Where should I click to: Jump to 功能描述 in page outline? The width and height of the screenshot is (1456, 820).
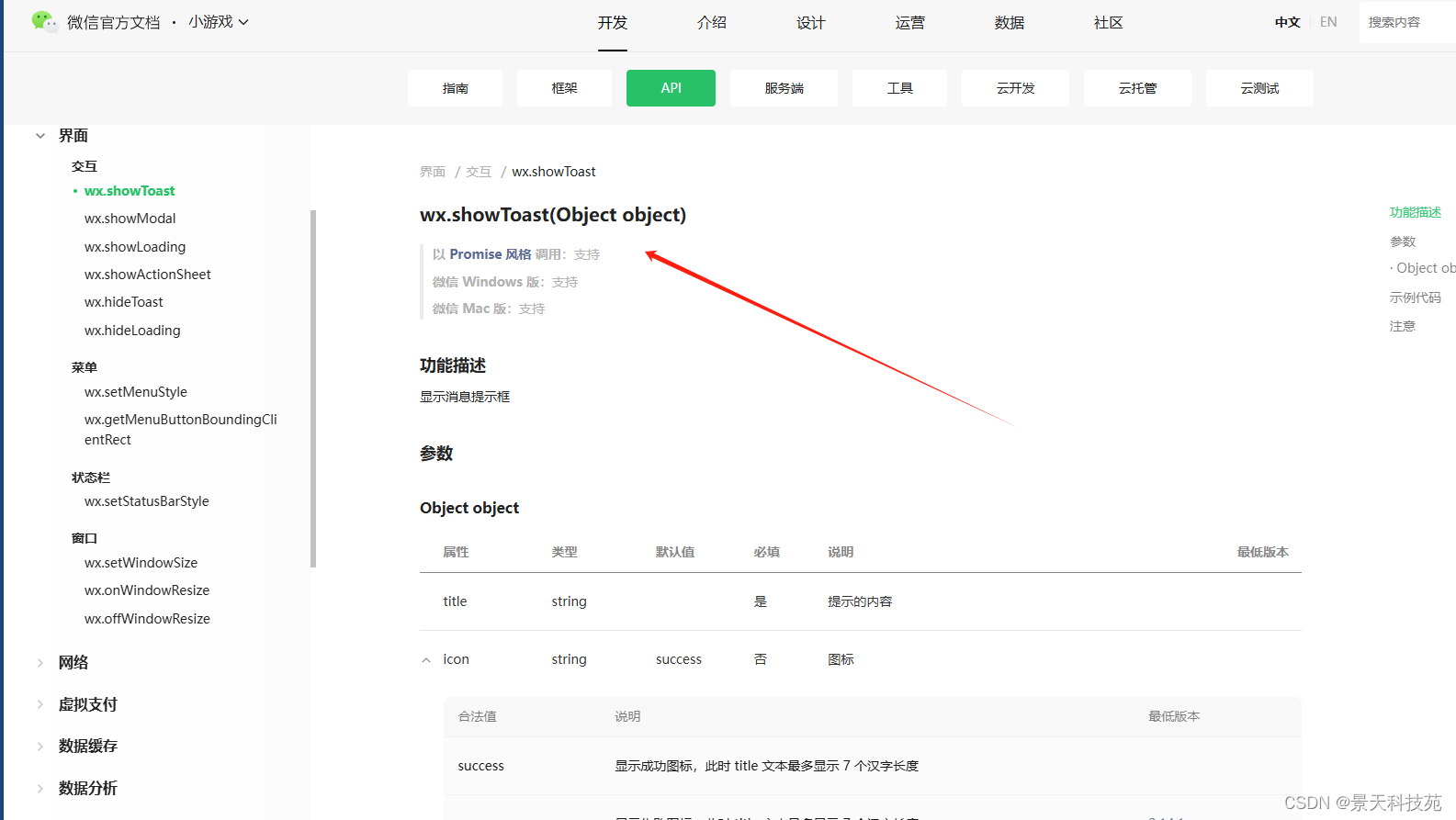[1415, 212]
